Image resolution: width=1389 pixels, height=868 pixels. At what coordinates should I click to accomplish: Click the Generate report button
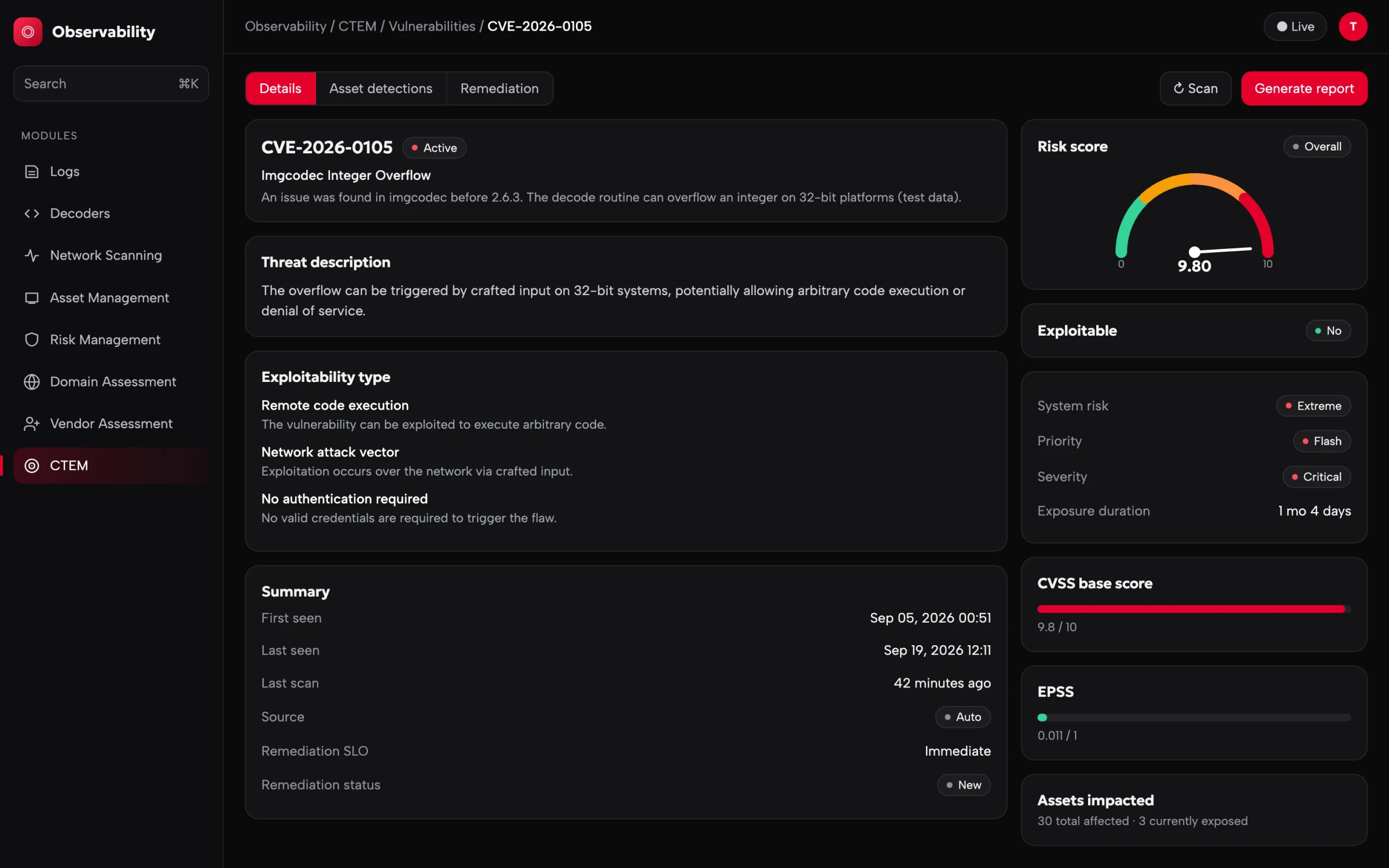(1304, 89)
